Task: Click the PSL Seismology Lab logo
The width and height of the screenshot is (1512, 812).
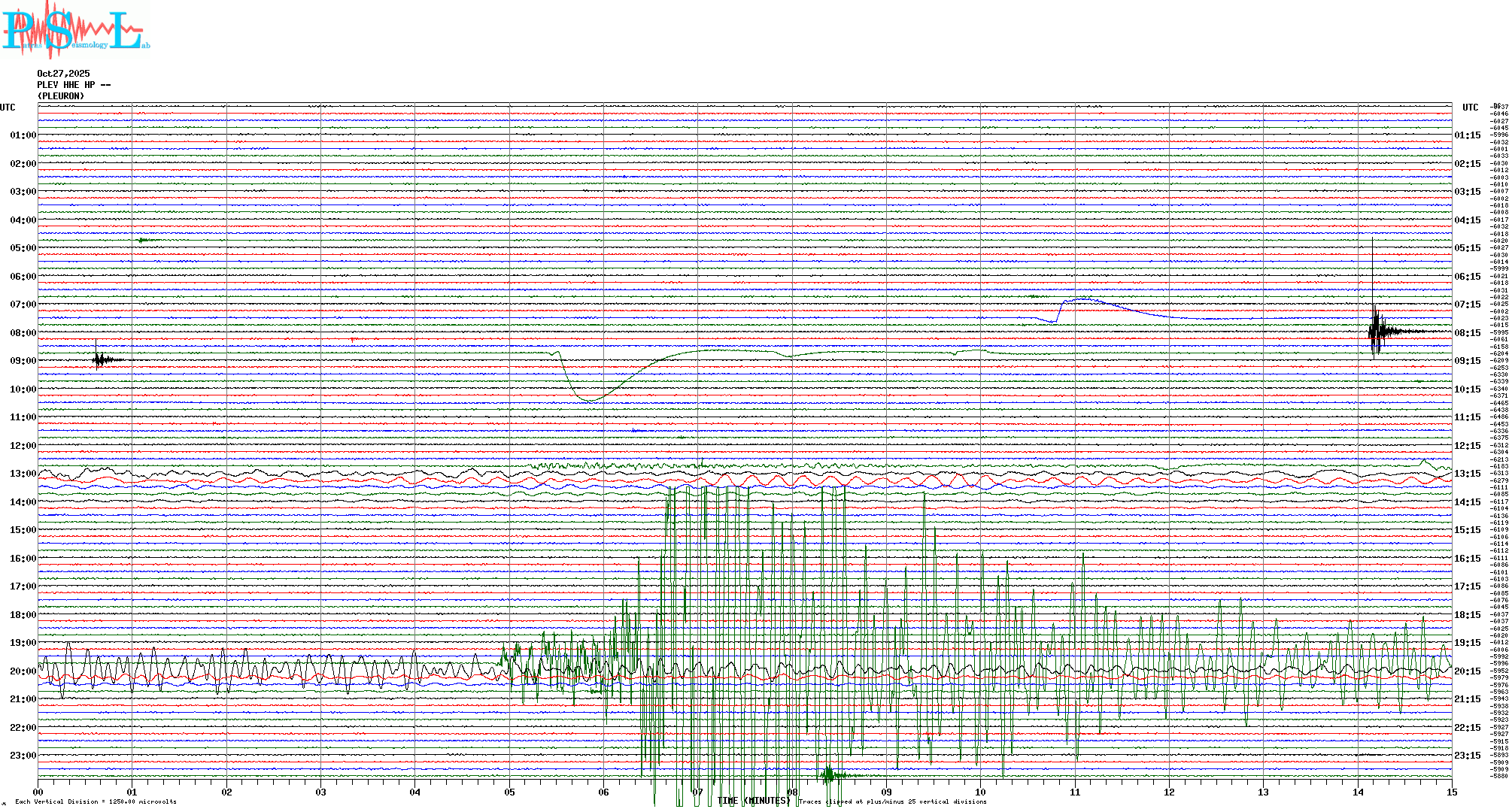Action: pyautogui.click(x=75, y=30)
